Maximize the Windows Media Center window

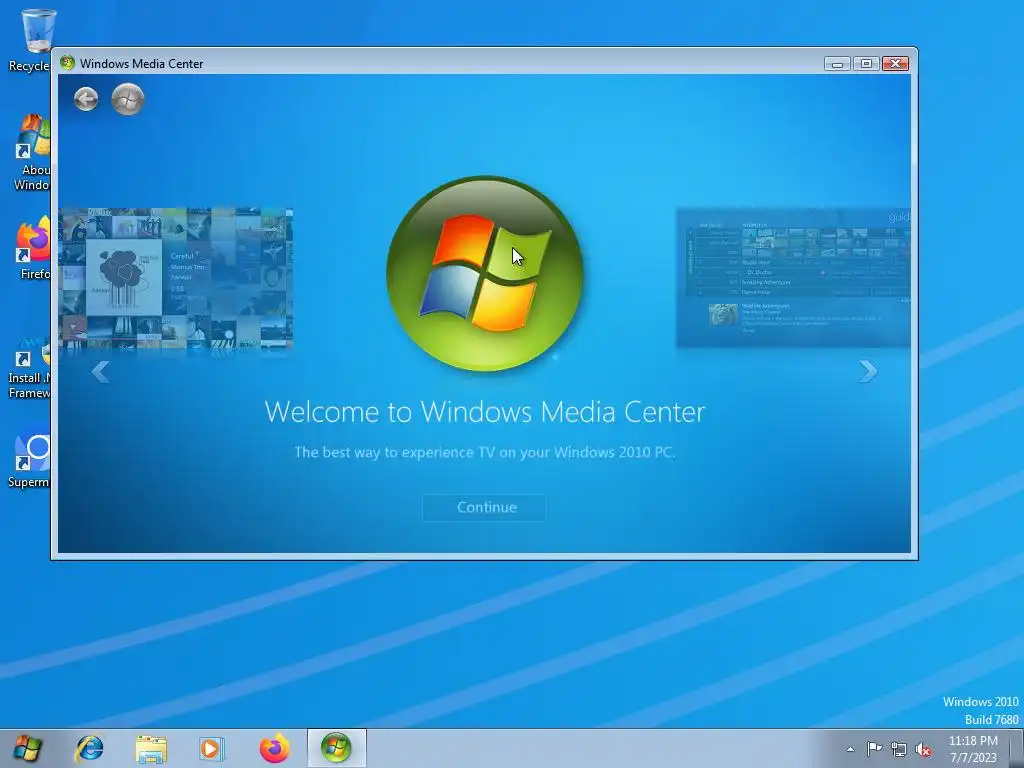866,63
